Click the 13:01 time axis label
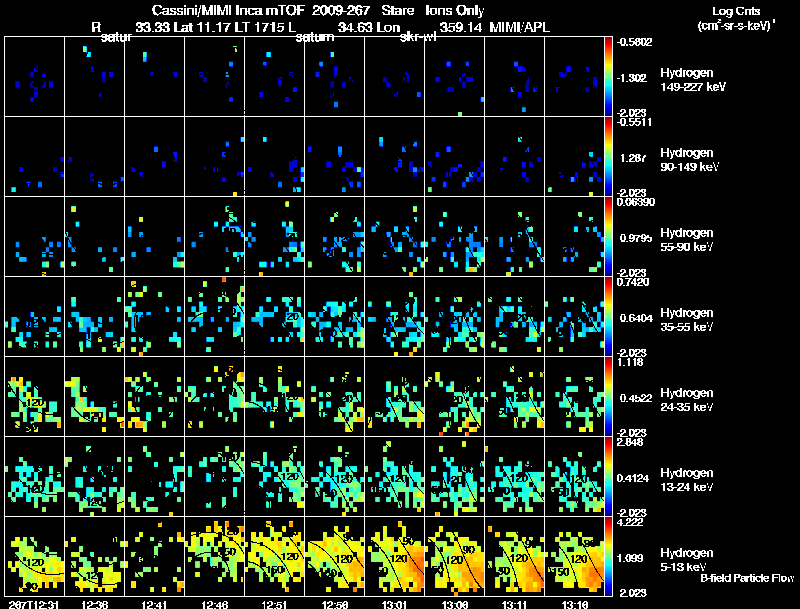The width and height of the screenshot is (800, 609). coord(395,604)
